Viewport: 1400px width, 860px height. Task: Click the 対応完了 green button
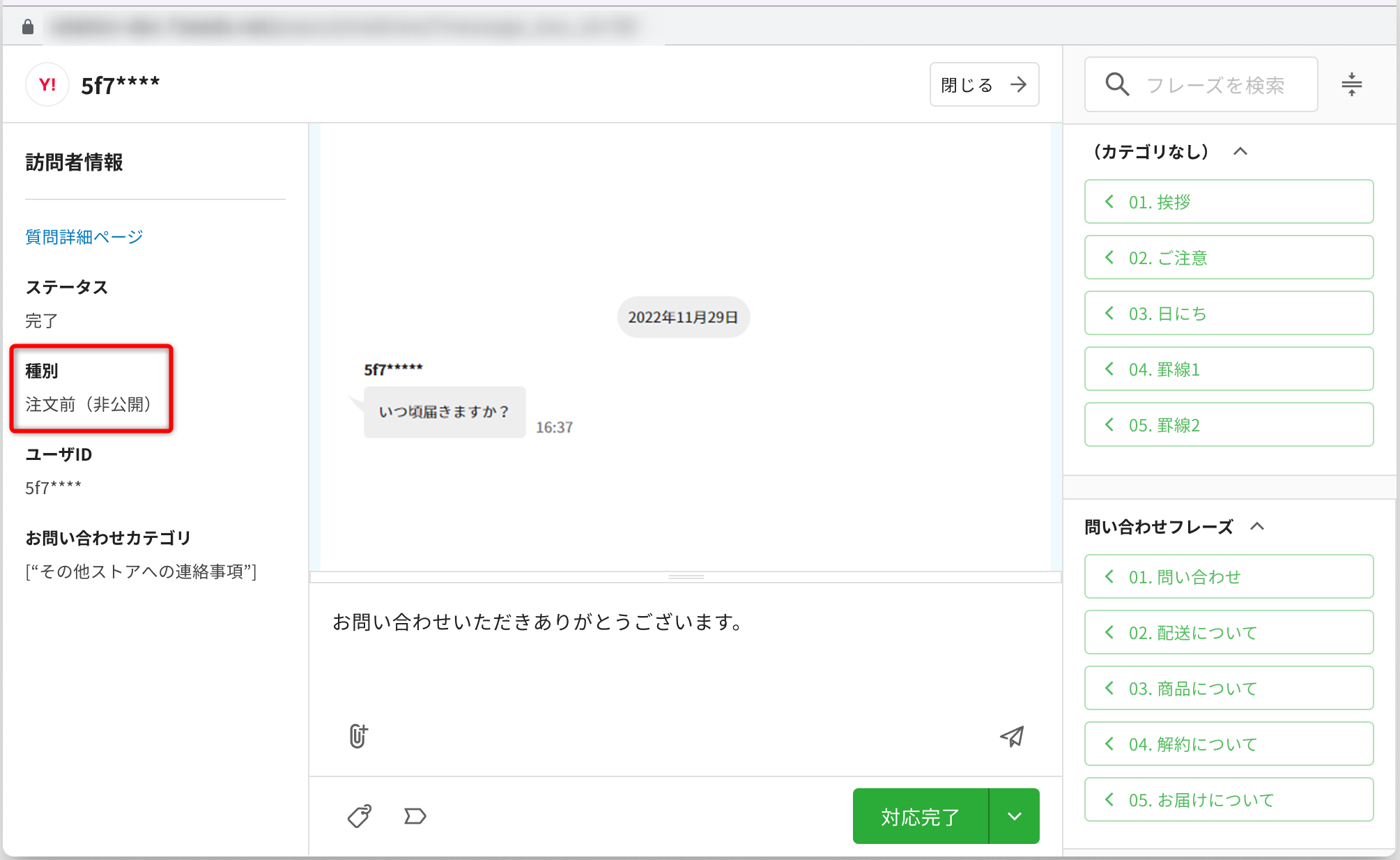(x=920, y=816)
